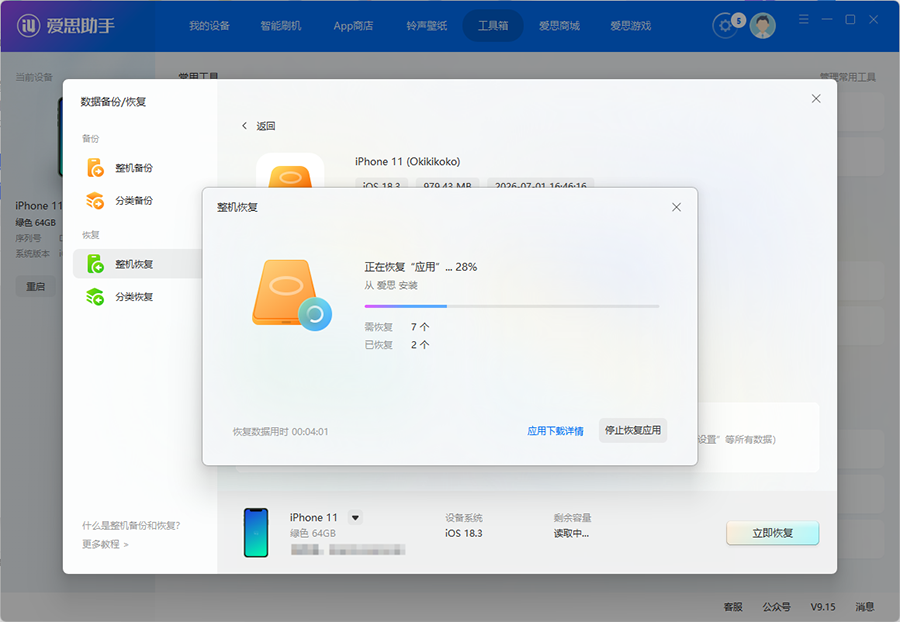Click the 恢复数据用时 00:04:01 timer text

tap(280, 431)
